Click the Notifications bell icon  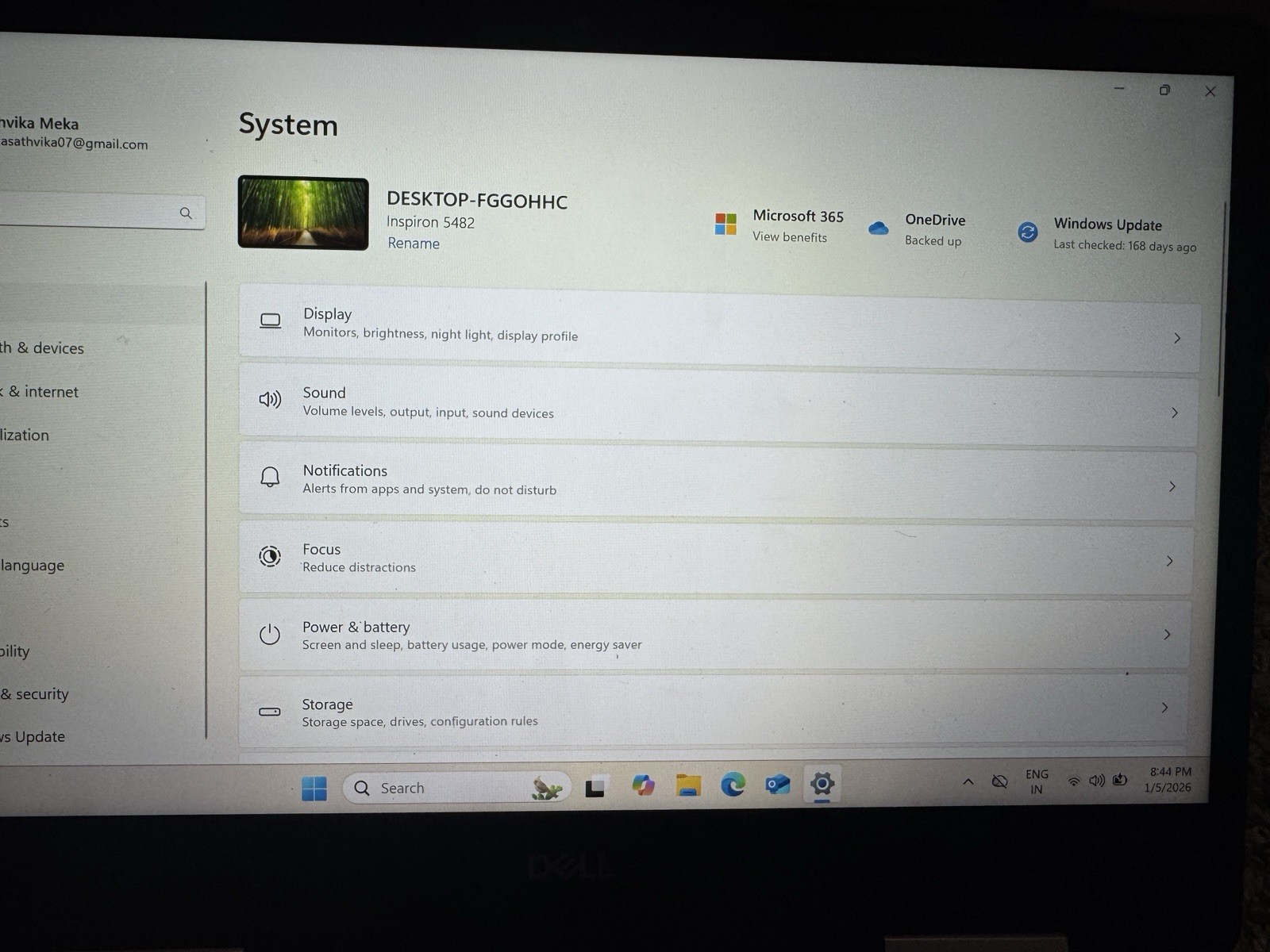click(270, 477)
